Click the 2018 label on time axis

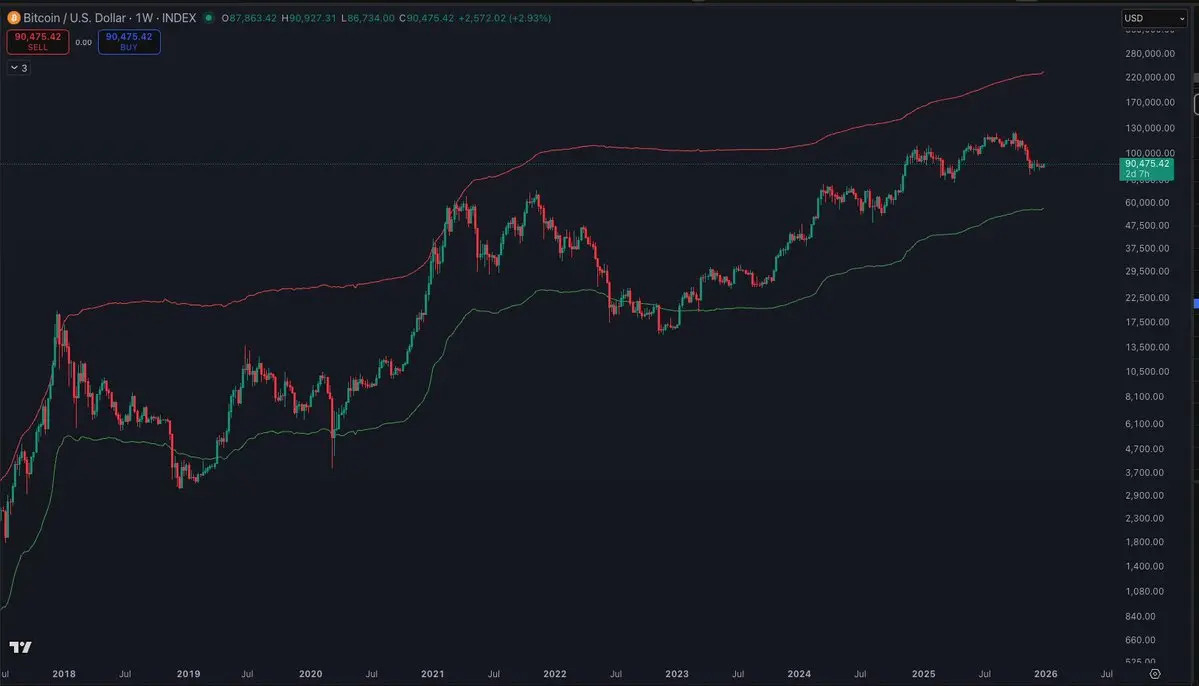63,674
